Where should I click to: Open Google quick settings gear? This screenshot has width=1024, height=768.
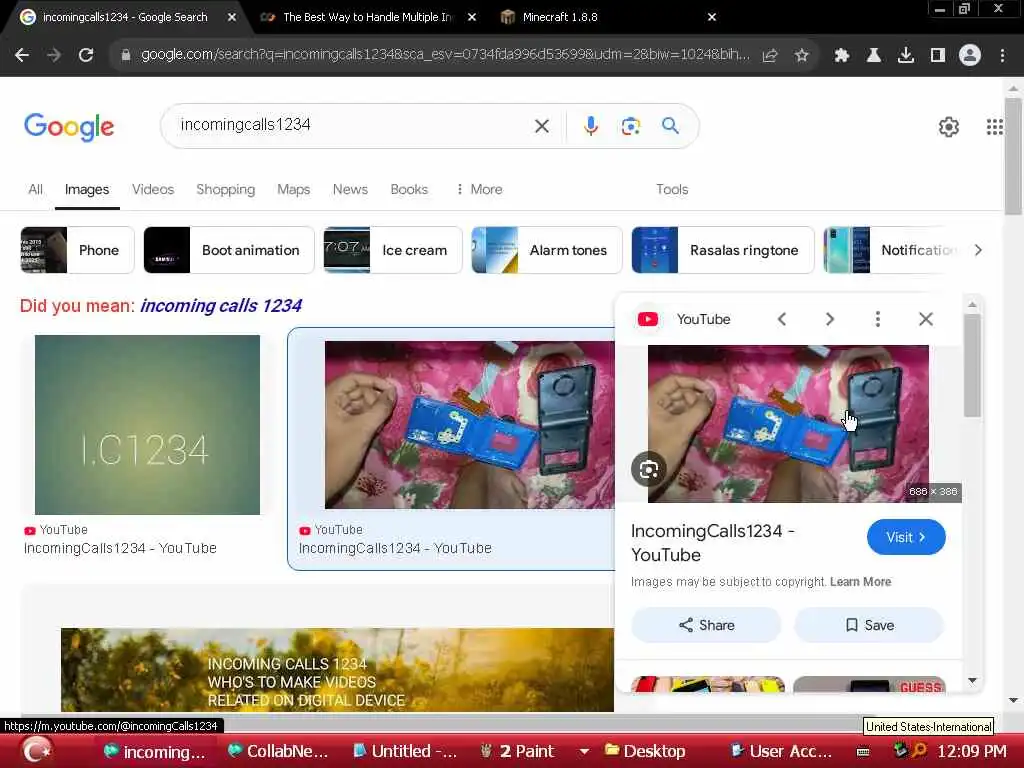[x=948, y=127]
